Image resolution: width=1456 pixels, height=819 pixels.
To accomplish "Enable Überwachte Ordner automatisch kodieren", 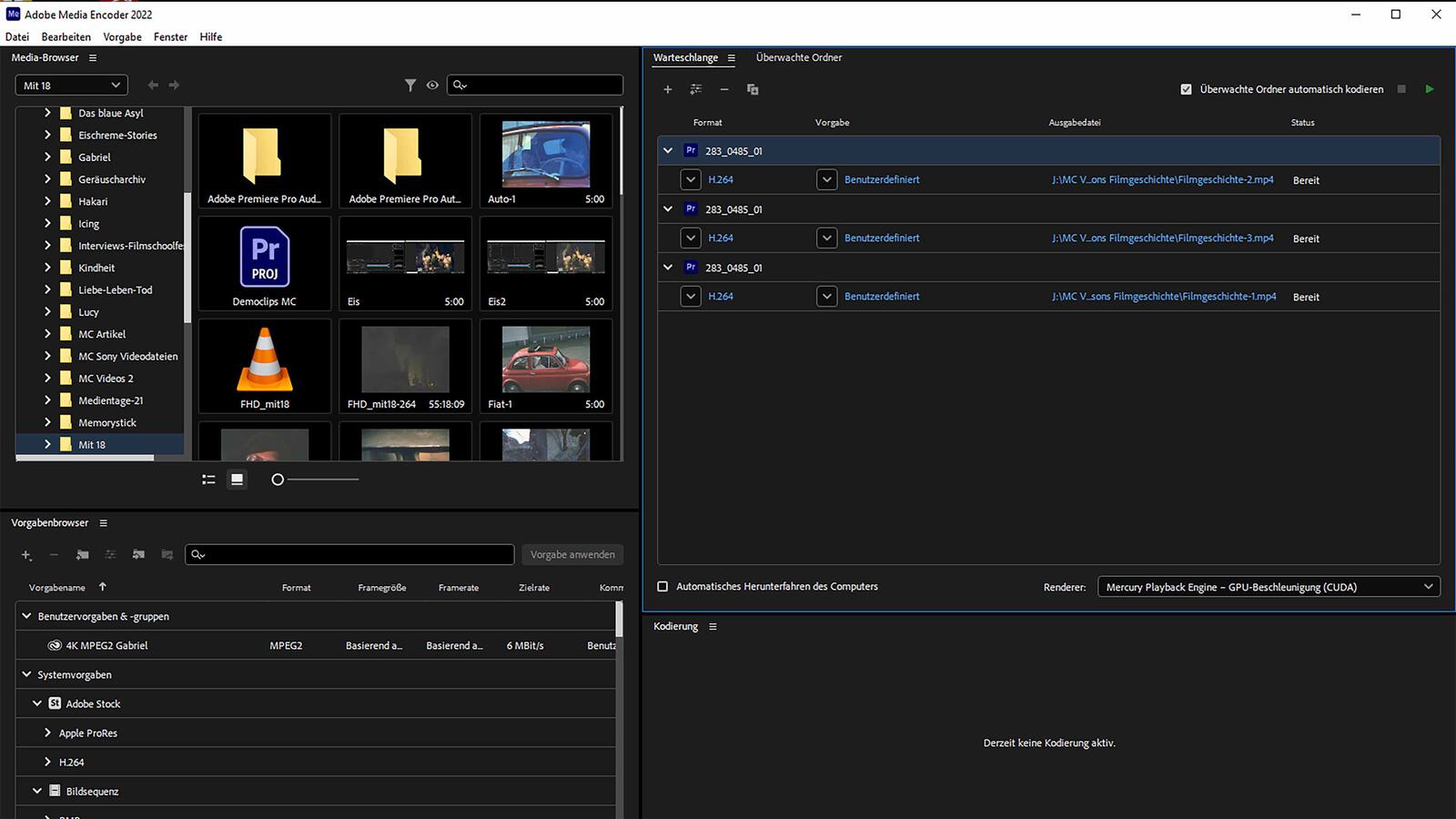I will tap(1187, 89).
